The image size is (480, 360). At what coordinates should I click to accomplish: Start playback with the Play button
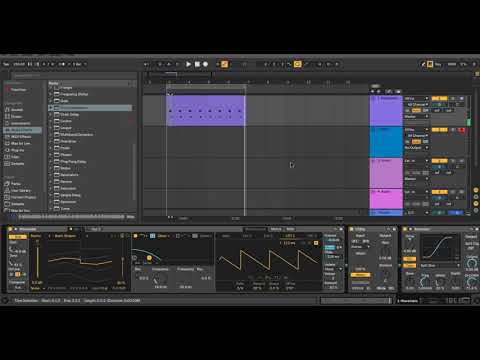(x=188, y=64)
